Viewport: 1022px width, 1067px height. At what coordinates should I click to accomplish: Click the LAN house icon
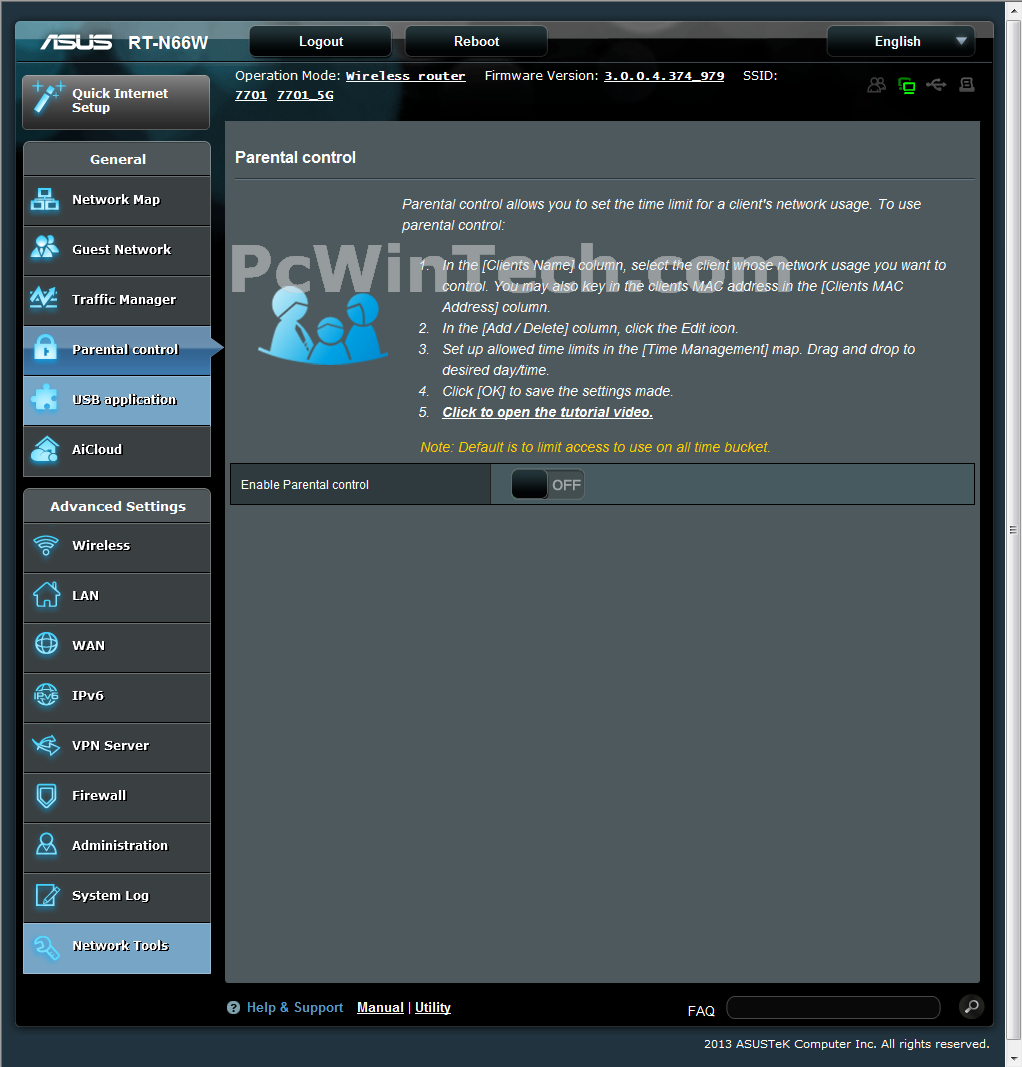[46, 595]
